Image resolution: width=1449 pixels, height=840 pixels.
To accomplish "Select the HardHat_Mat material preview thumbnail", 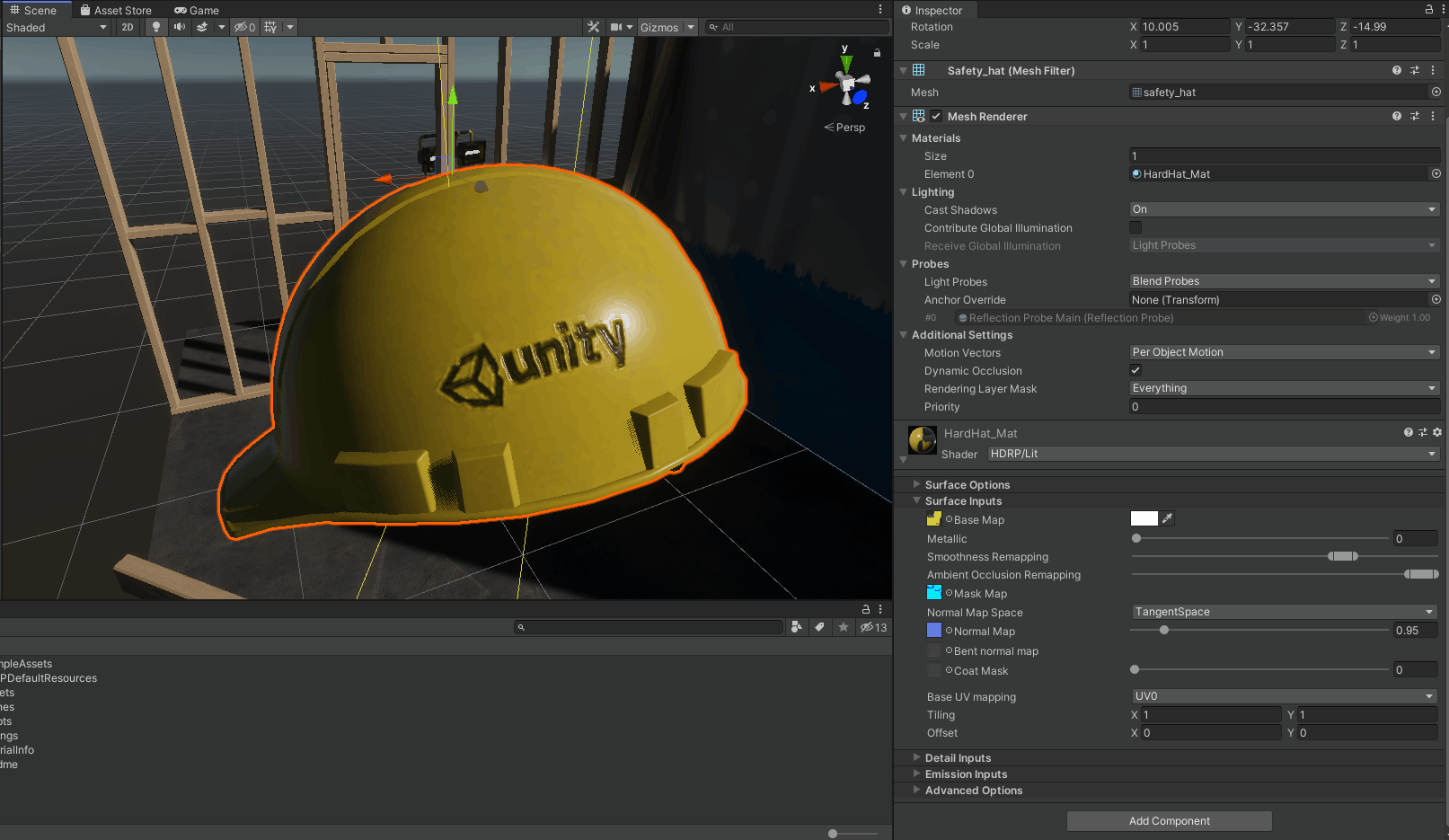I will pyautogui.click(x=923, y=440).
